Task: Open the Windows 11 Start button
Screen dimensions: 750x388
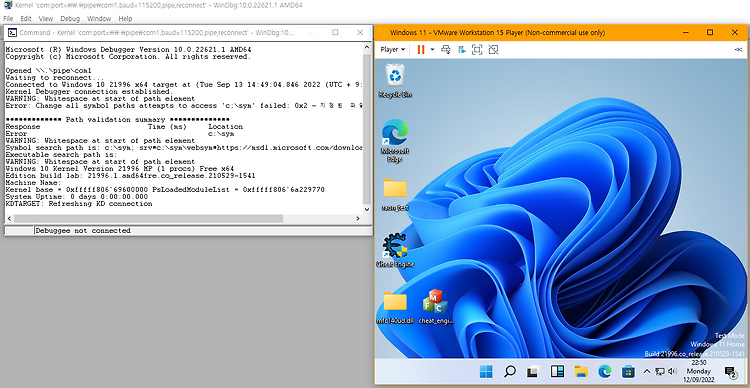Action: [x=486, y=371]
